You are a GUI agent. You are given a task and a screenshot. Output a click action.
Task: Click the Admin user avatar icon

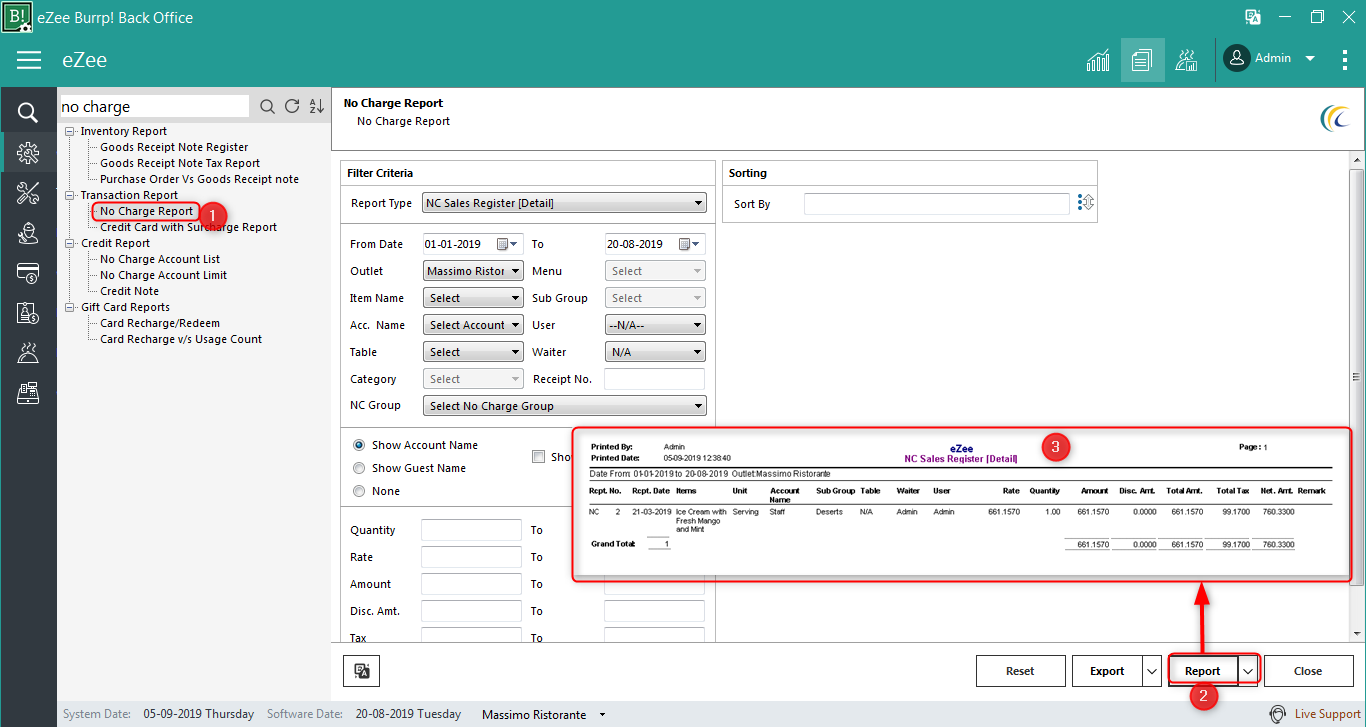[x=1237, y=58]
